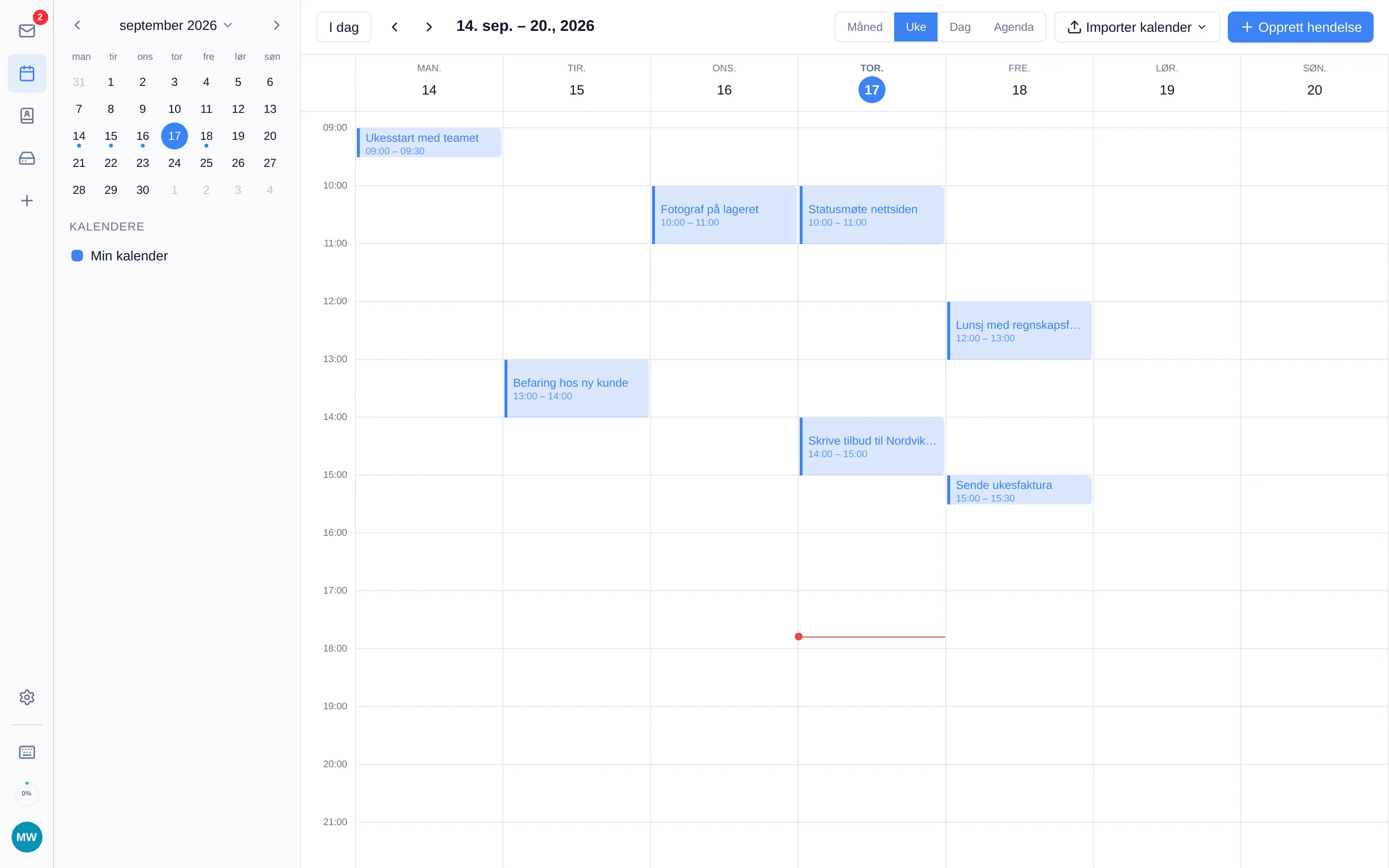This screenshot has width=1389, height=868.
Task: Go to previous week arrow
Action: point(395,27)
